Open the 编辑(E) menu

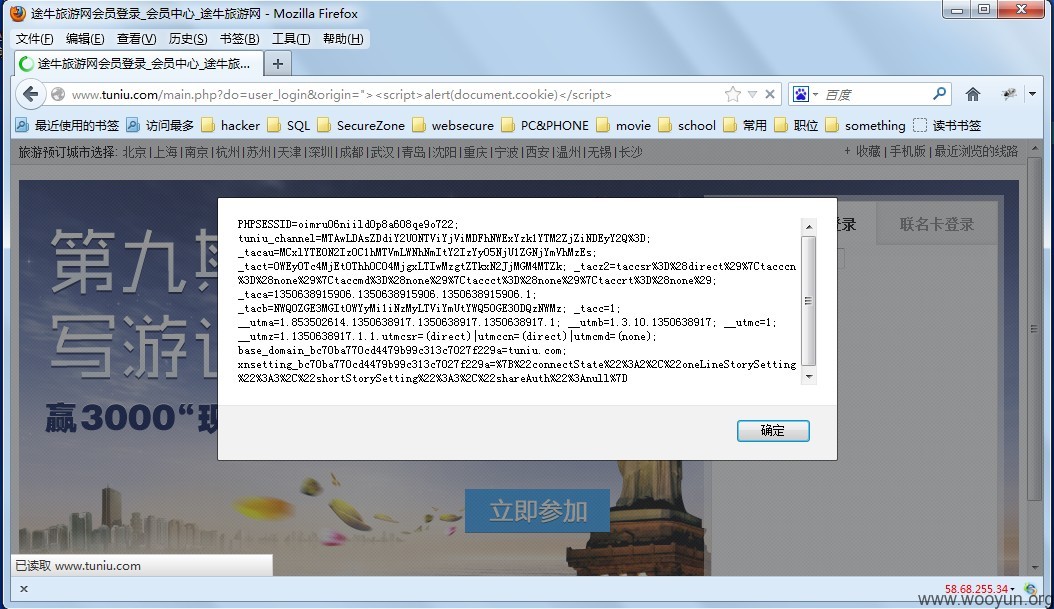pyautogui.click(x=85, y=39)
